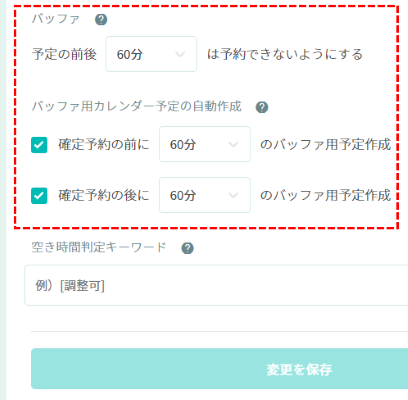The height and width of the screenshot is (400, 408).
Task: Expand the 確定予約の前に 60分 dropdown
Action: pos(205,144)
